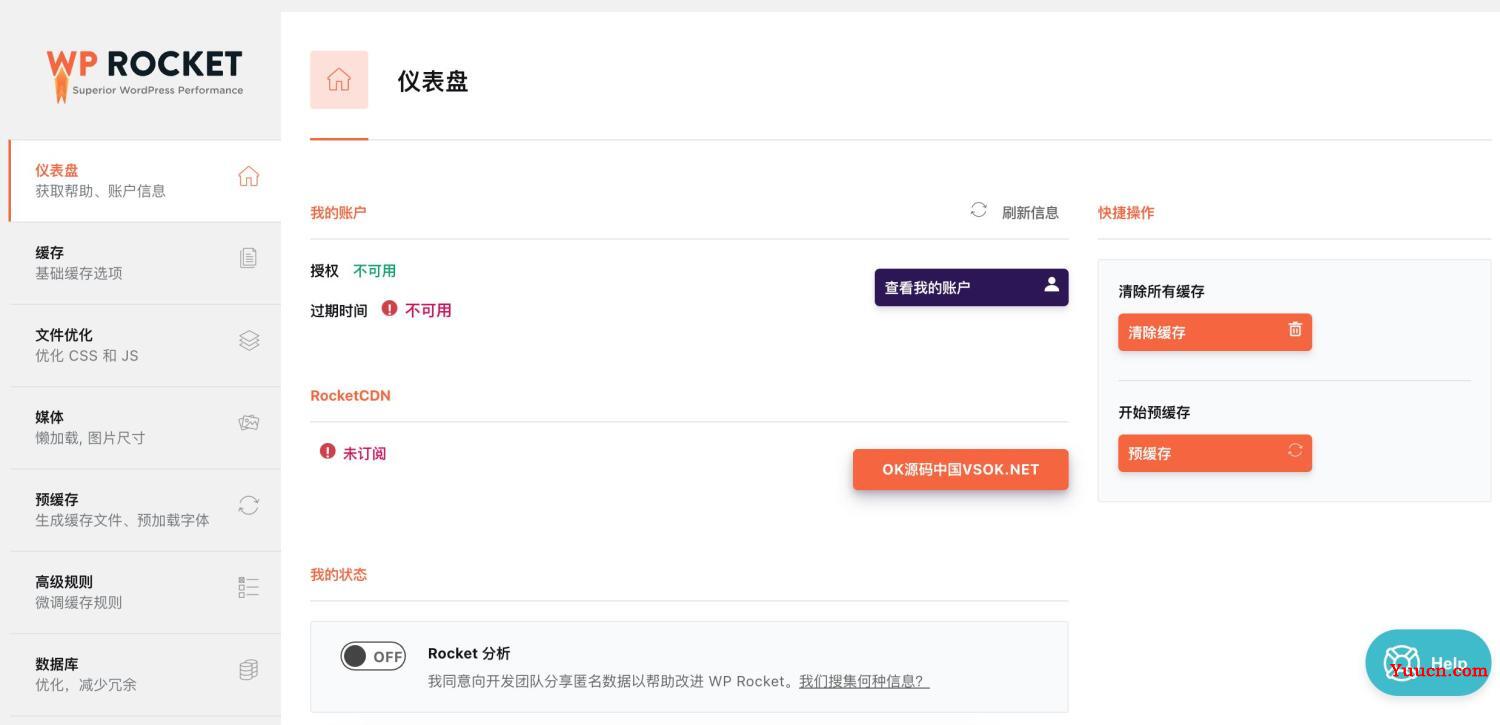Screen dimensions: 1500x725
Task: Click the OK源码中国VSOK.NET button
Action: pyautogui.click(x=960, y=469)
